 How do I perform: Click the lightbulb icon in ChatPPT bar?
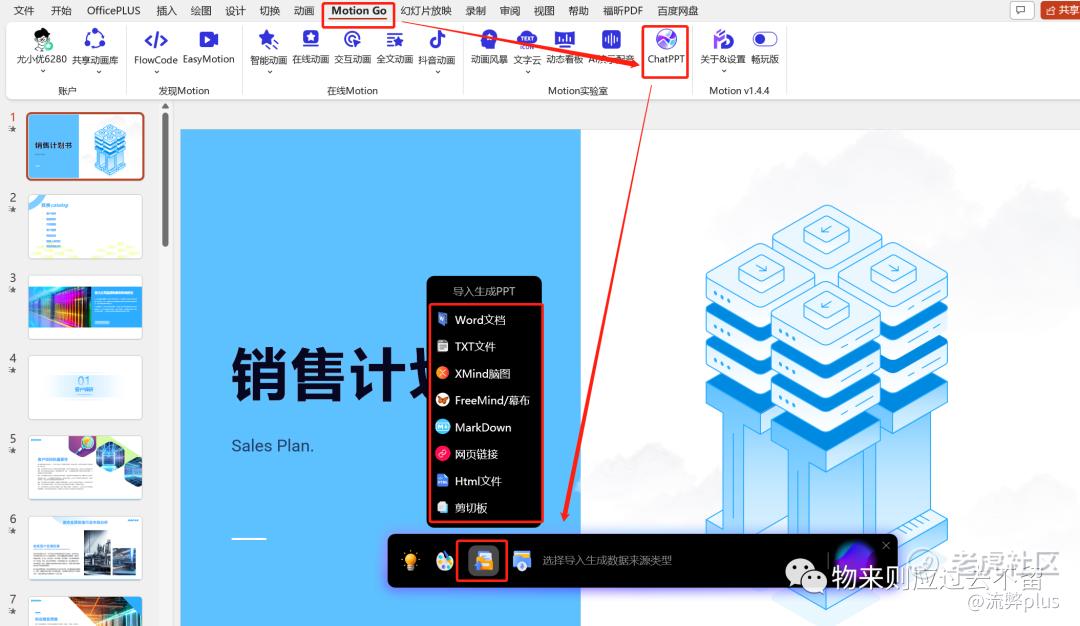[x=411, y=561]
